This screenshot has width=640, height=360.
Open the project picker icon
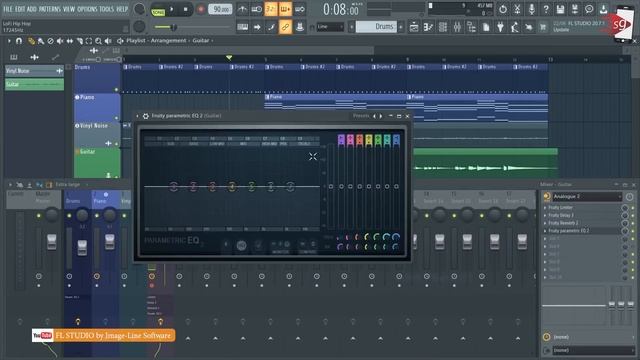coord(486,27)
